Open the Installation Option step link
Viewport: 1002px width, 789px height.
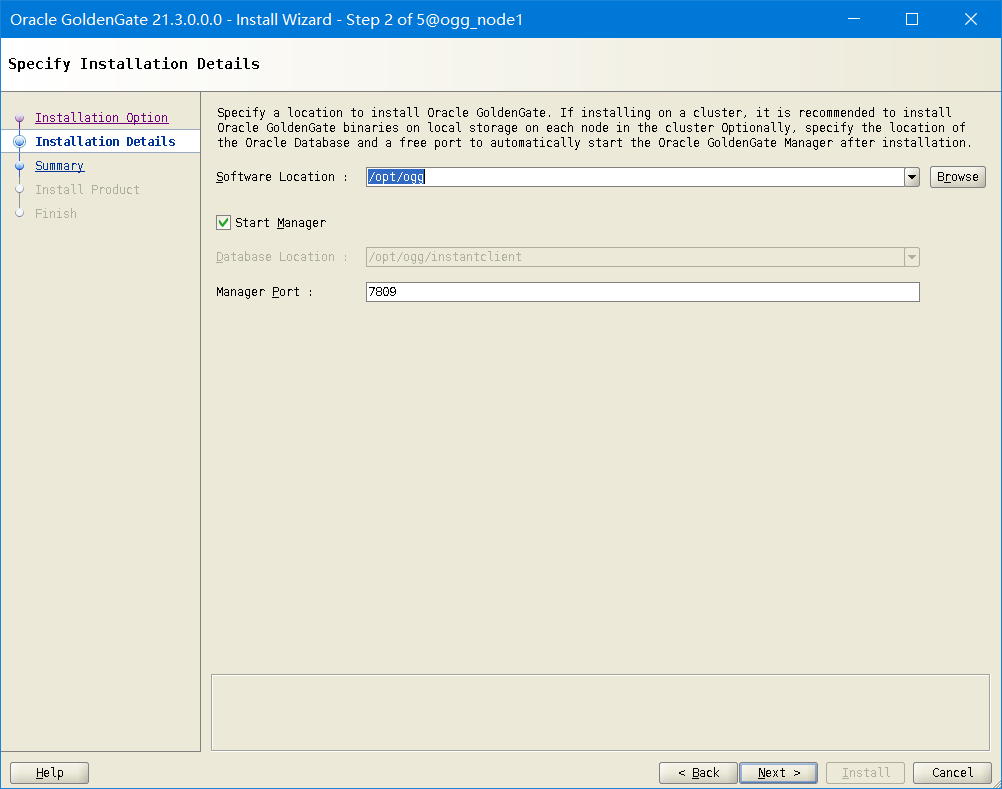(102, 118)
